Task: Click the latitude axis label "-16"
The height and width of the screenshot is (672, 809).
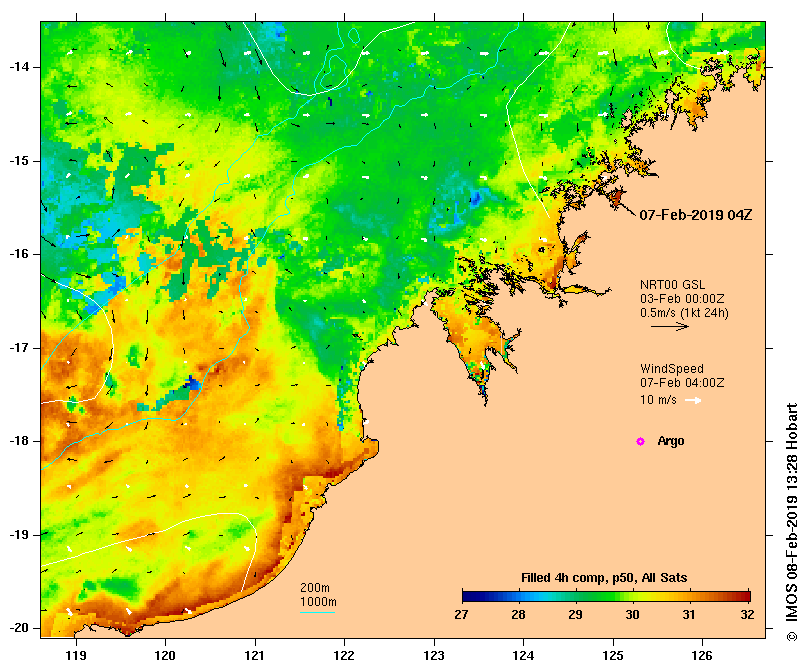Action: coord(19,254)
